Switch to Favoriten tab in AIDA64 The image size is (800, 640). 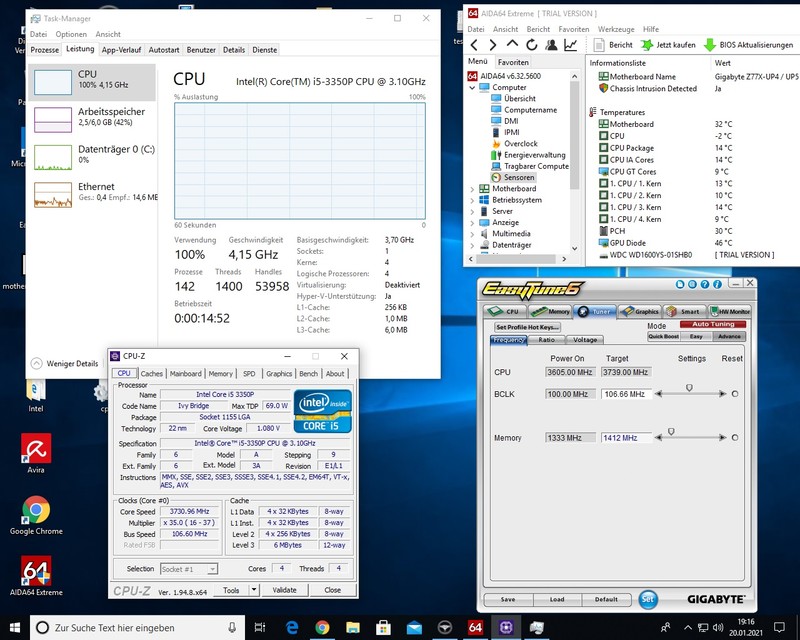[x=513, y=62]
